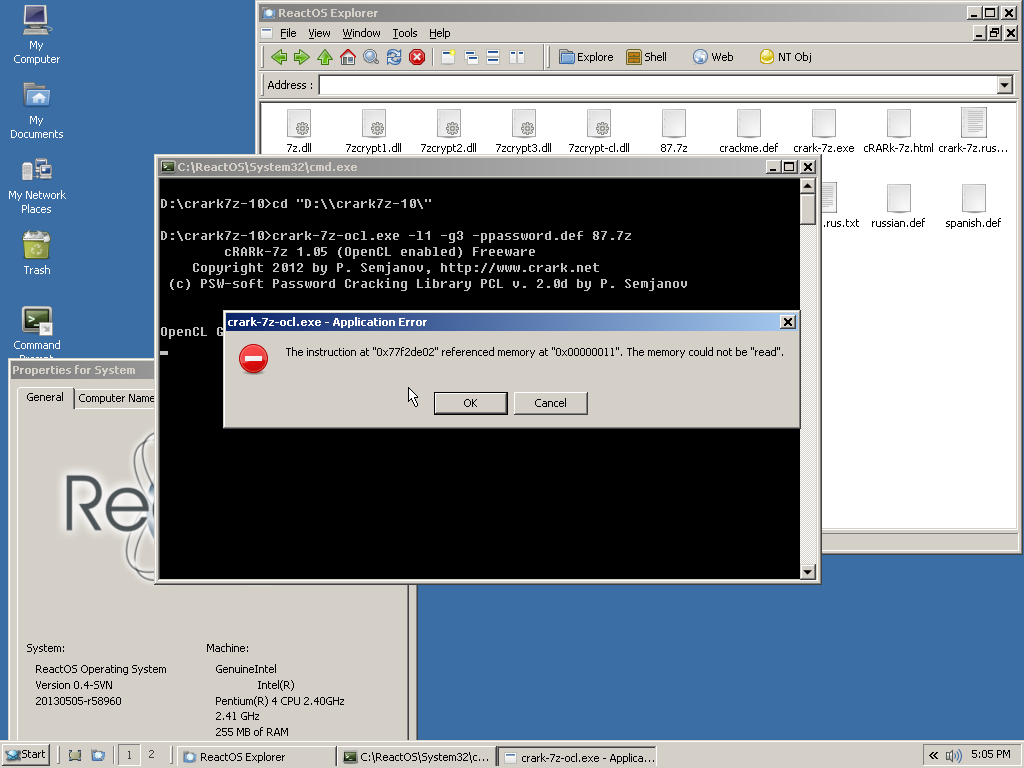Select the 7zcrypt1.dll file
This screenshot has height=768, width=1024.
tap(374, 131)
